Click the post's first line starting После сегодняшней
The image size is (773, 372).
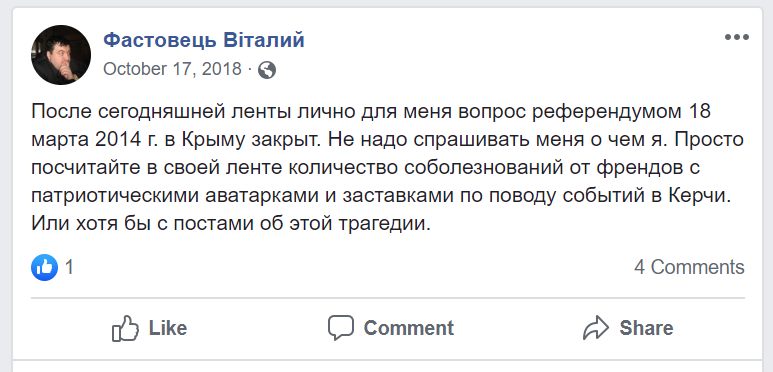pyautogui.click(x=371, y=112)
